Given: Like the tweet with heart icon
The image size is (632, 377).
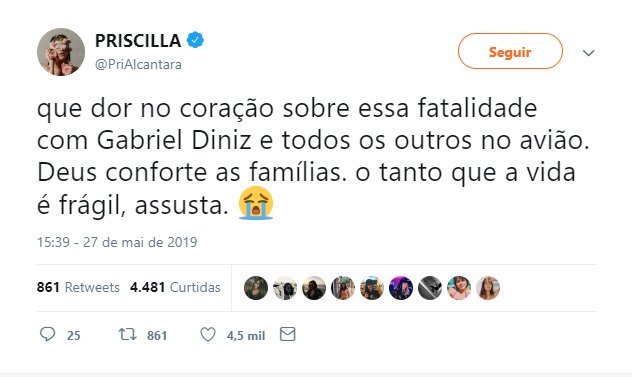Looking at the screenshot, I should (208, 334).
